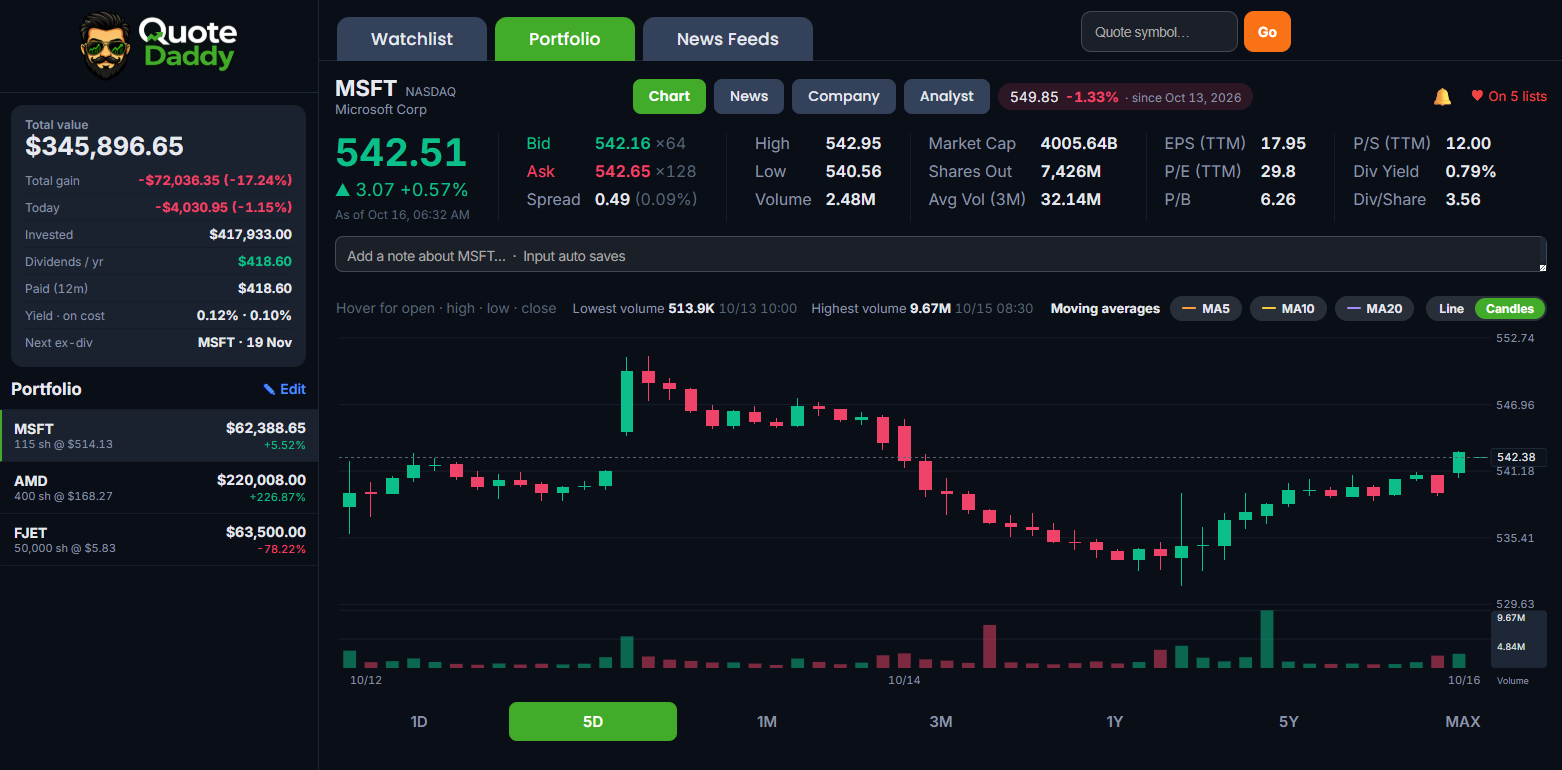Focus the Quote symbol search field
The image size is (1562, 770).
coord(1159,32)
